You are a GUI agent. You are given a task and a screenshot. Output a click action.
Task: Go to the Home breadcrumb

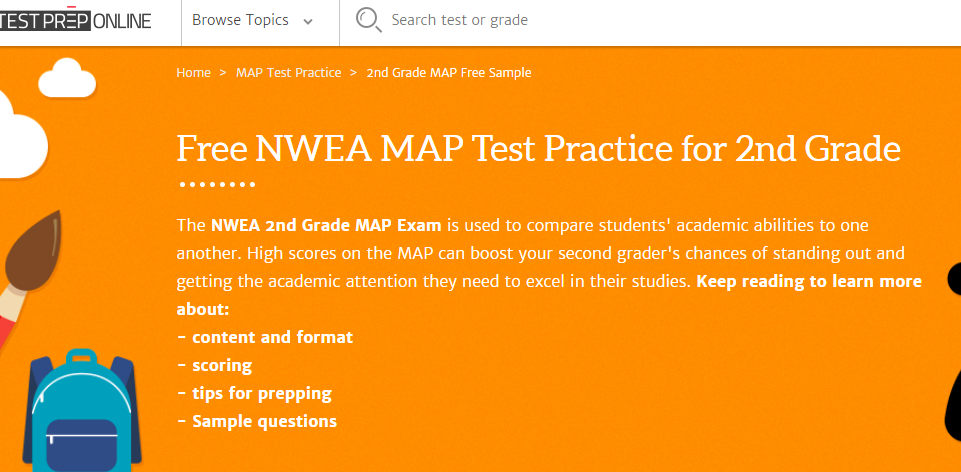click(193, 73)
